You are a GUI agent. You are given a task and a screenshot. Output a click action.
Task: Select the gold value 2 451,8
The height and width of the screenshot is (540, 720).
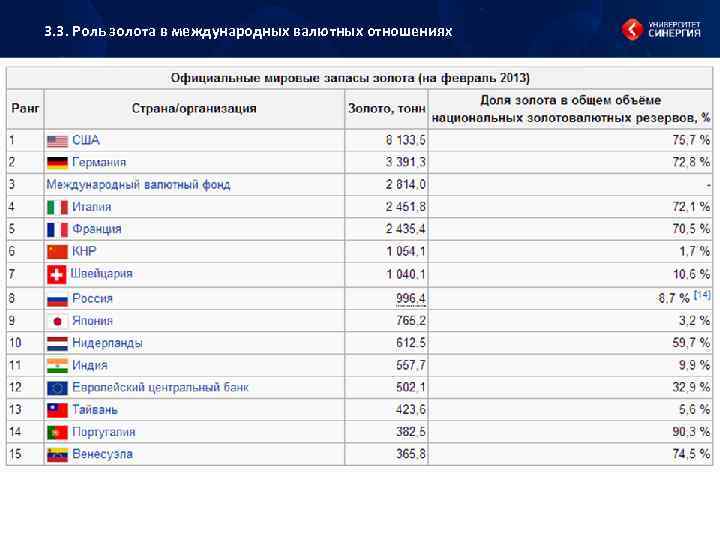click(x=405, y=207)
